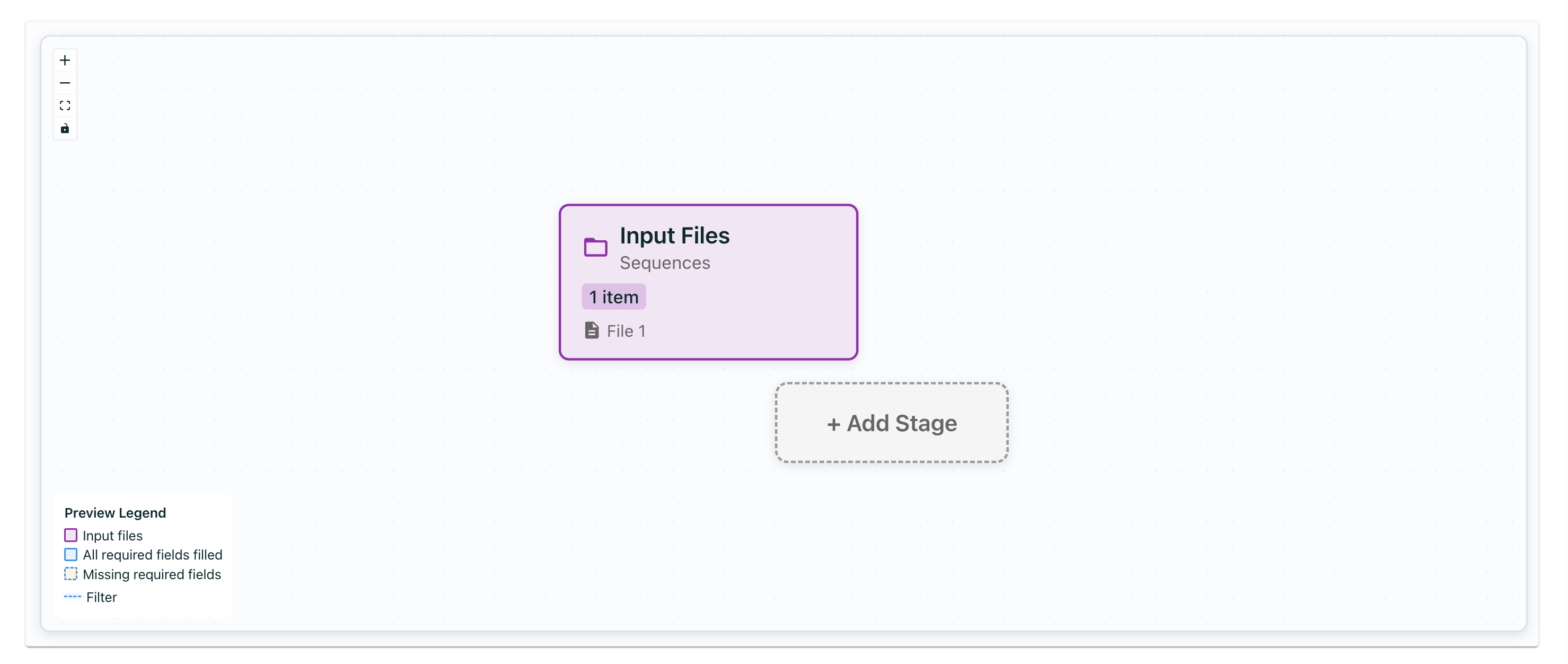
Task: Fit the pipeline view to screen
Action: click(65, 105)
